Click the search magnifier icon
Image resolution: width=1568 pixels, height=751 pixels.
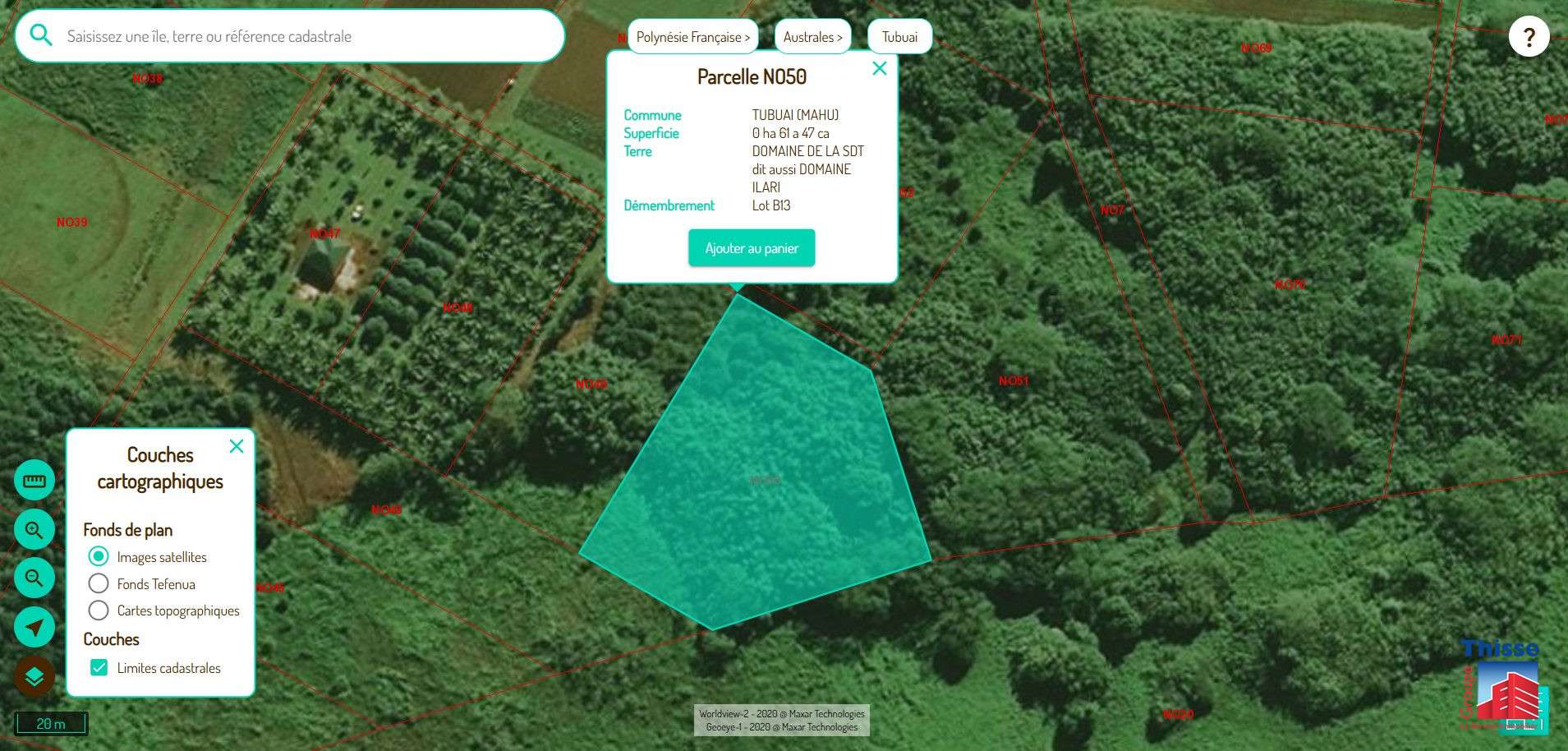point(41,36)
